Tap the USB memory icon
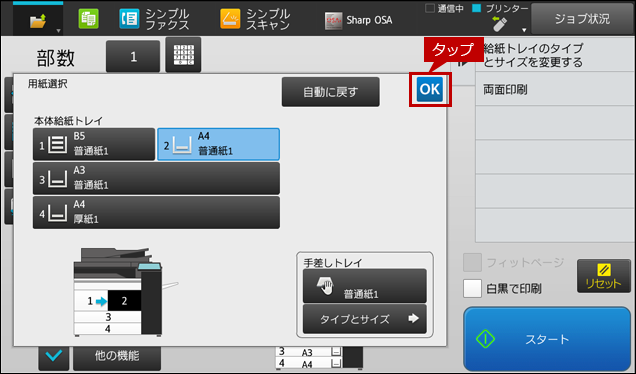This screenshot has height=374, width=636. pyautogui.click(x=499, y=24)
